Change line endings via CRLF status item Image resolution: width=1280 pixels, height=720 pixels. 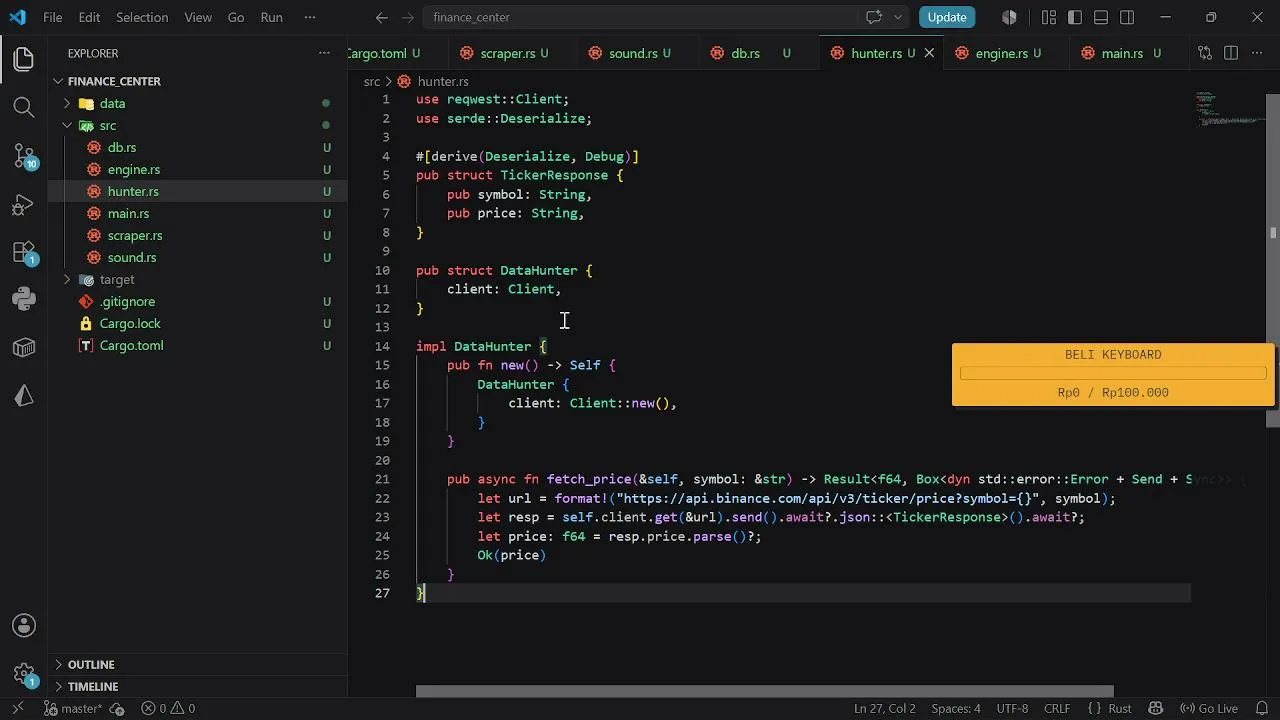(1057, 708)
